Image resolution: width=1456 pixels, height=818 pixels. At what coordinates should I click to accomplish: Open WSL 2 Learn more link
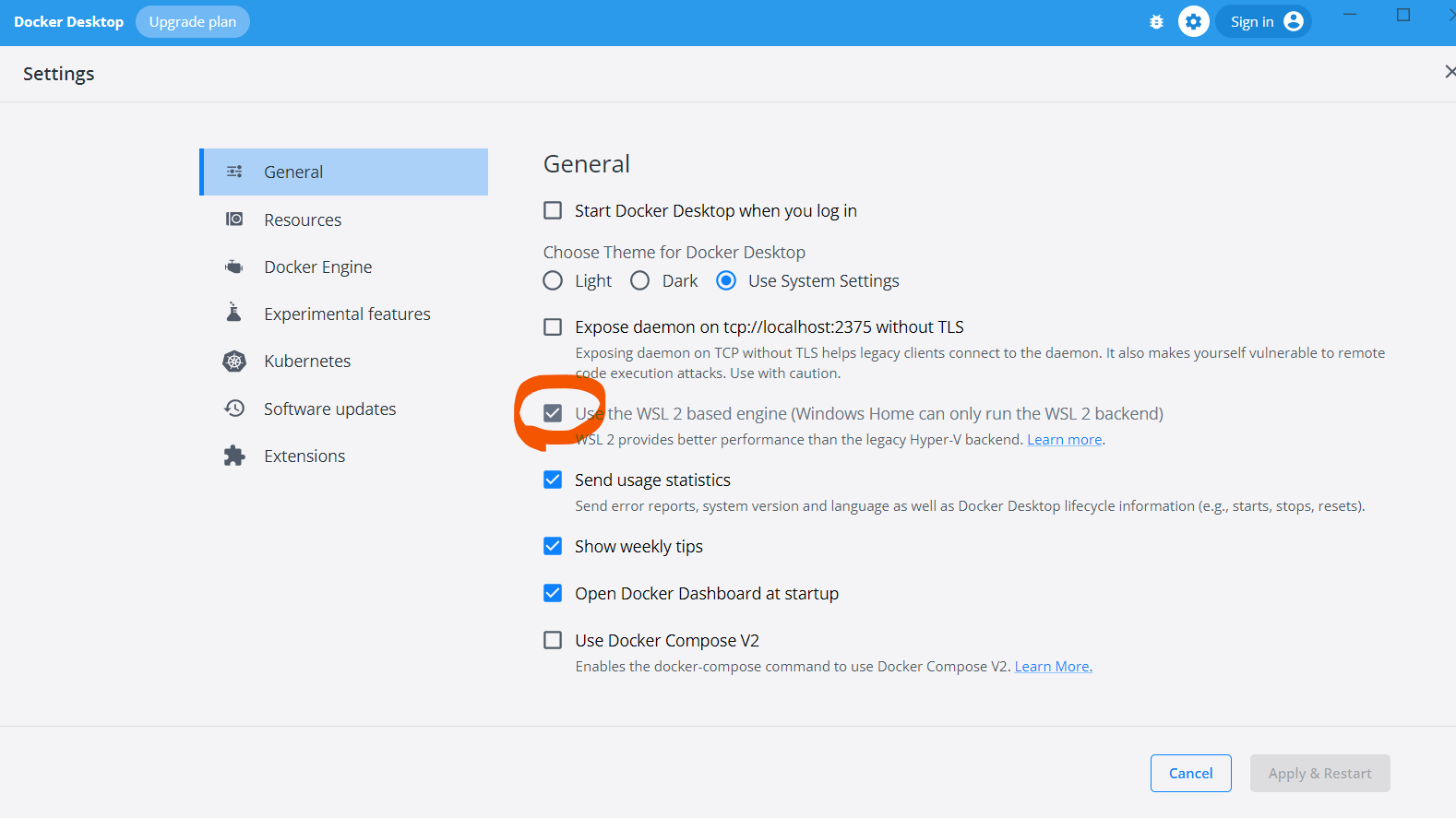1065,440
